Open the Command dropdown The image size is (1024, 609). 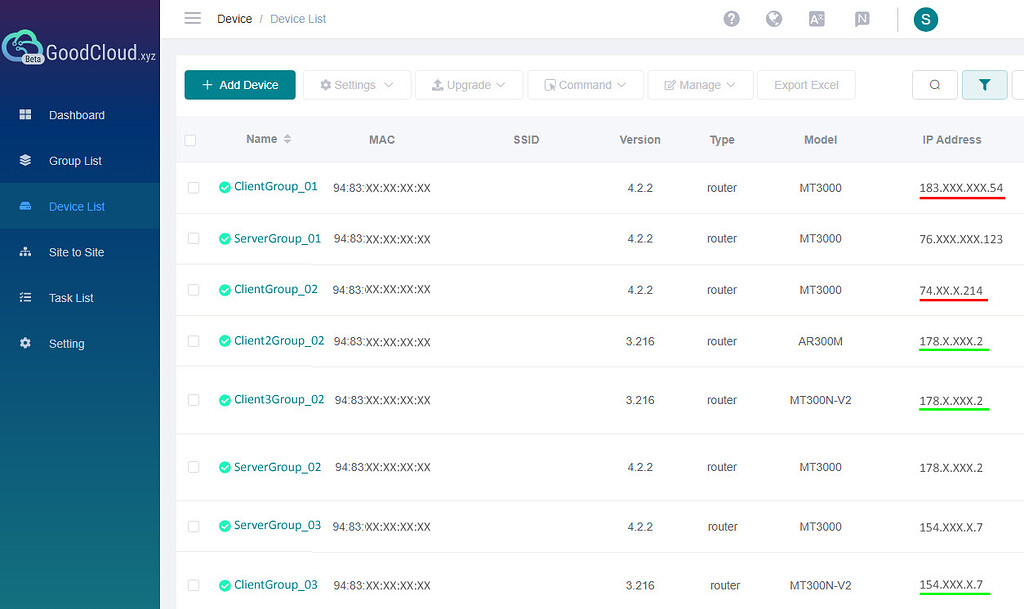[585, 85]
